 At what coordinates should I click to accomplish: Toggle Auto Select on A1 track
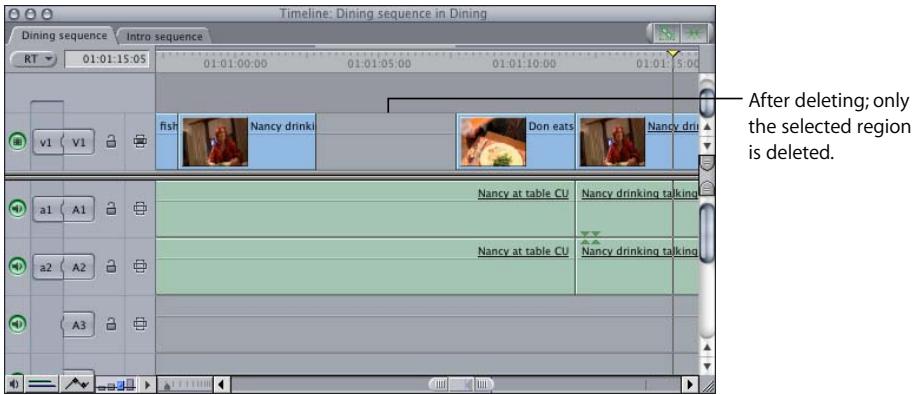pyautogui.click(x=139, y=208)
